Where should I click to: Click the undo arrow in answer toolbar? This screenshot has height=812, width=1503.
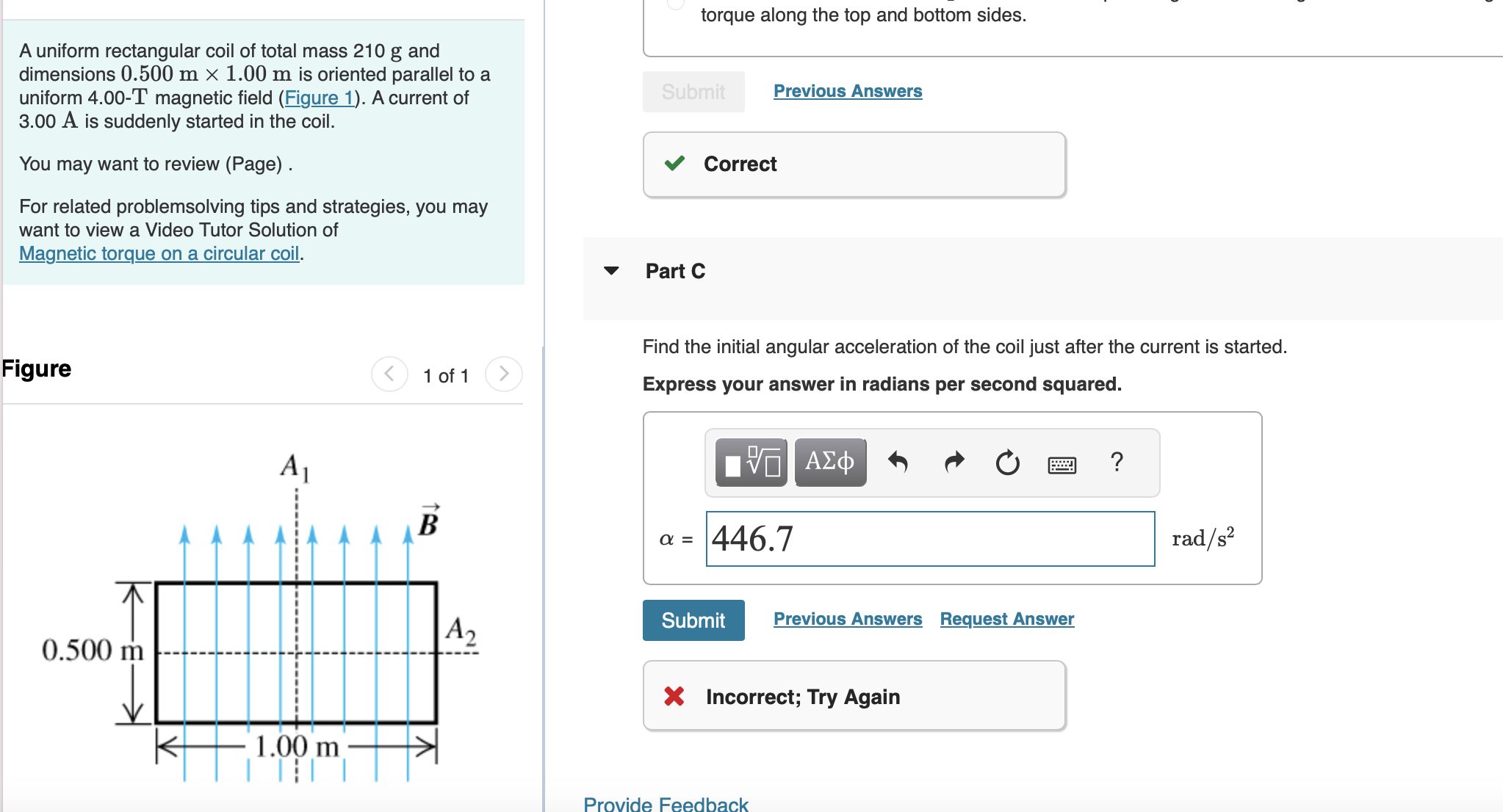tap(898, 463)
